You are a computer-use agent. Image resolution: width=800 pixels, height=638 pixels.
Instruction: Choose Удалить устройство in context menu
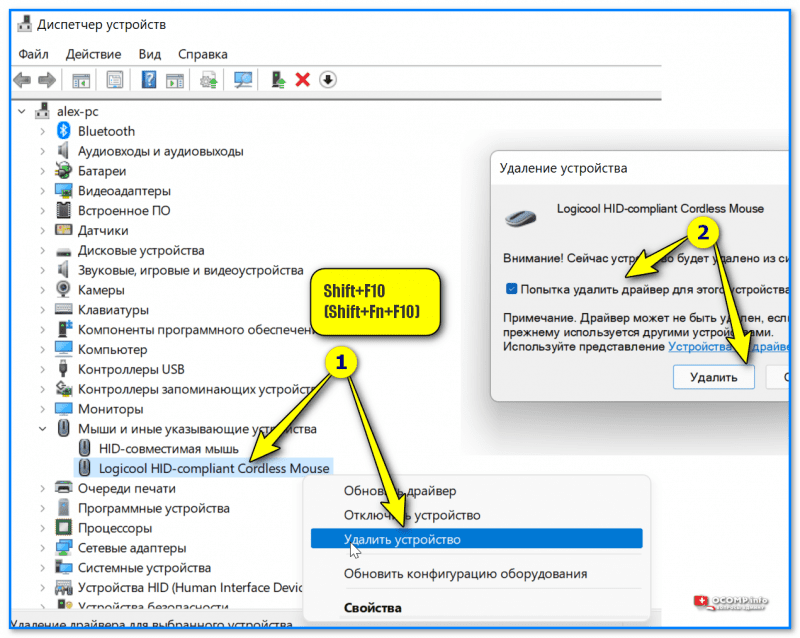point(477,539)
